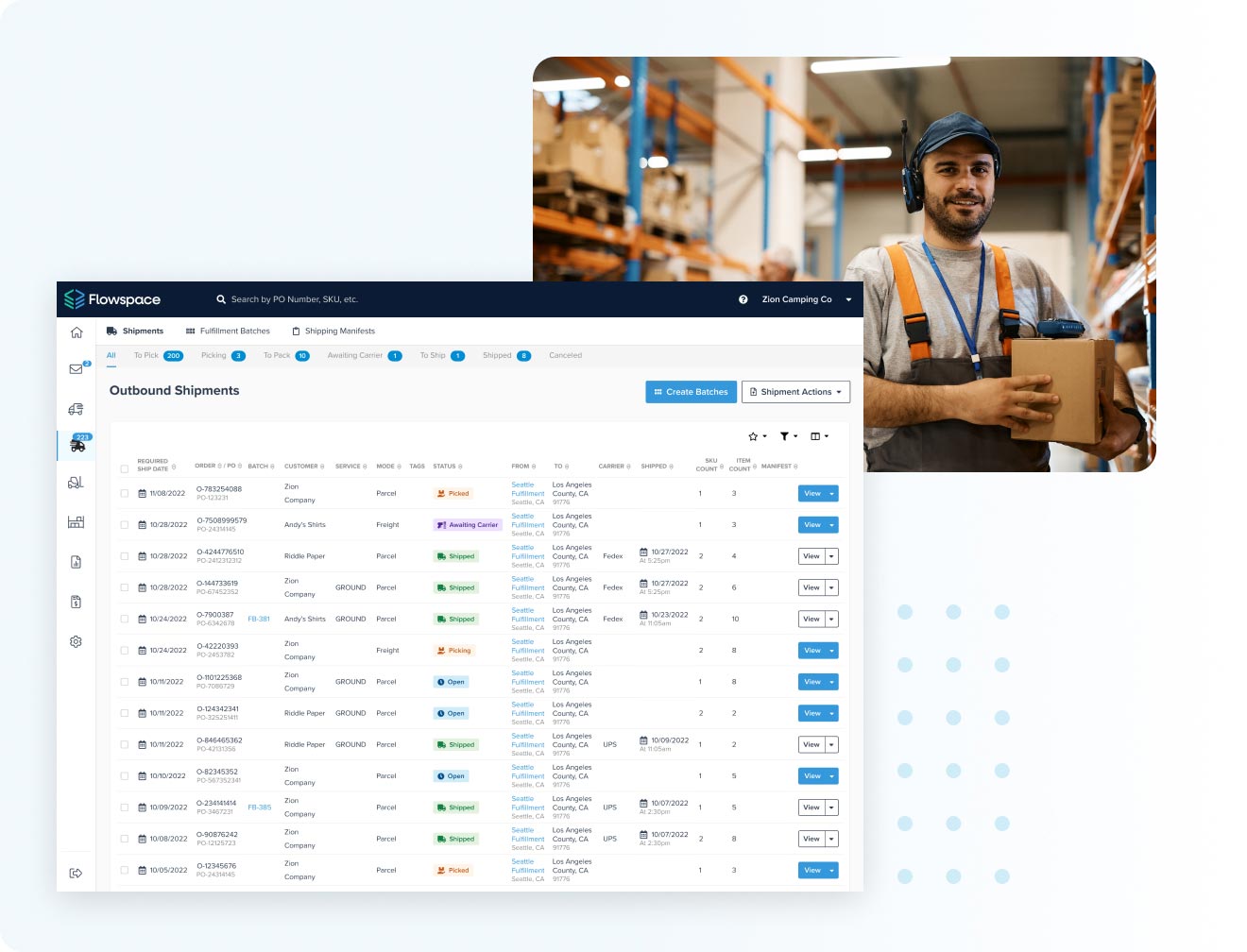Open the columns selector dropdown above the table
1247x952 pixels.
coord(818,436)
